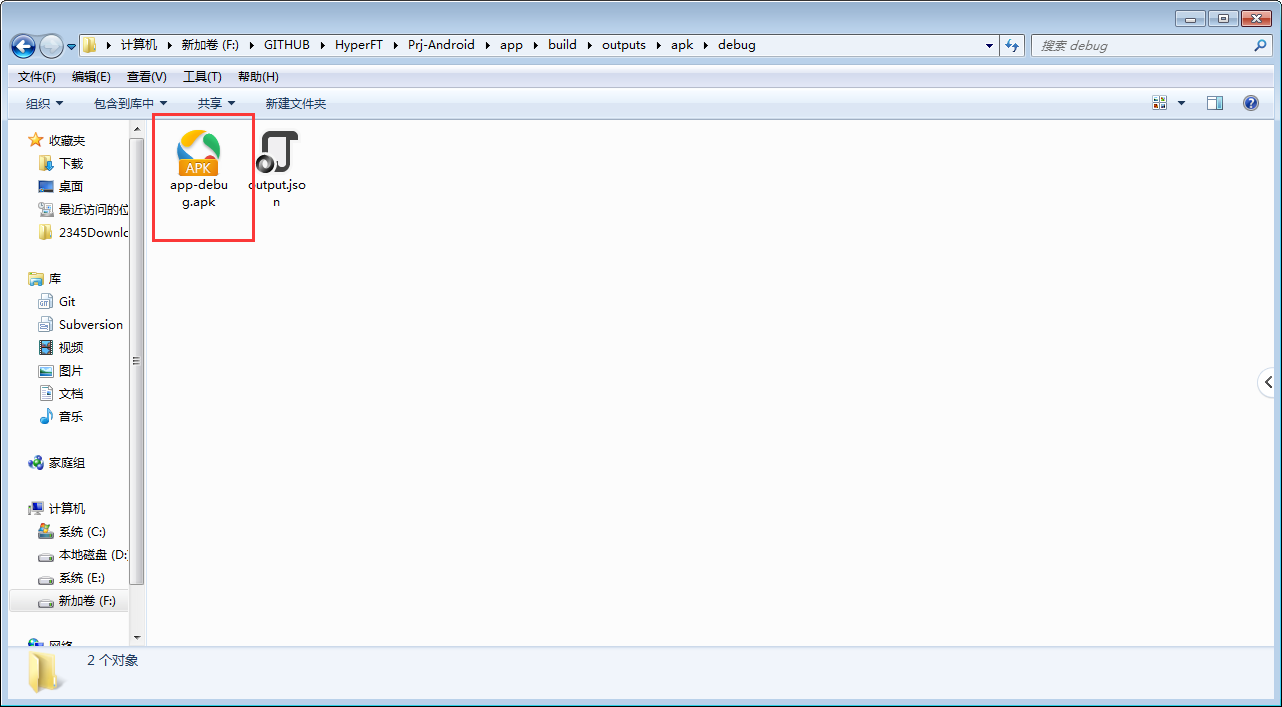1282x707 pixels.
Task: Open the 共享 dropdown
Action: (x=216, y=104)
